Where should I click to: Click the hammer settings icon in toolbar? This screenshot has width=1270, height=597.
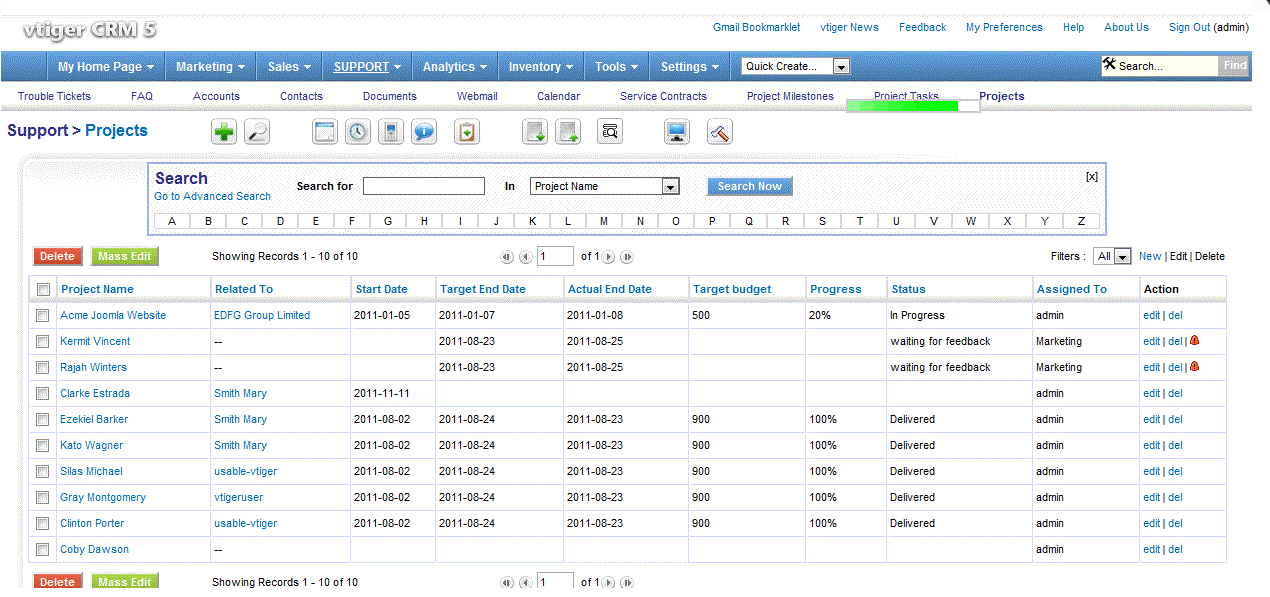[720, 132]
